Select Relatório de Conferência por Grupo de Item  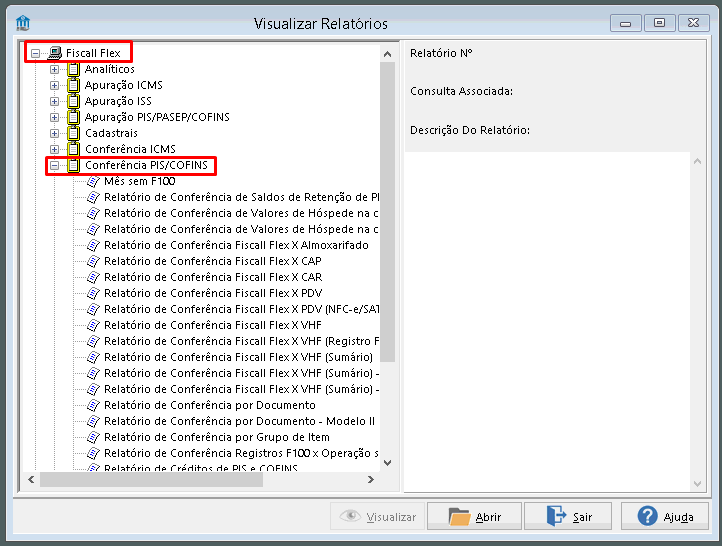point(217,437)
